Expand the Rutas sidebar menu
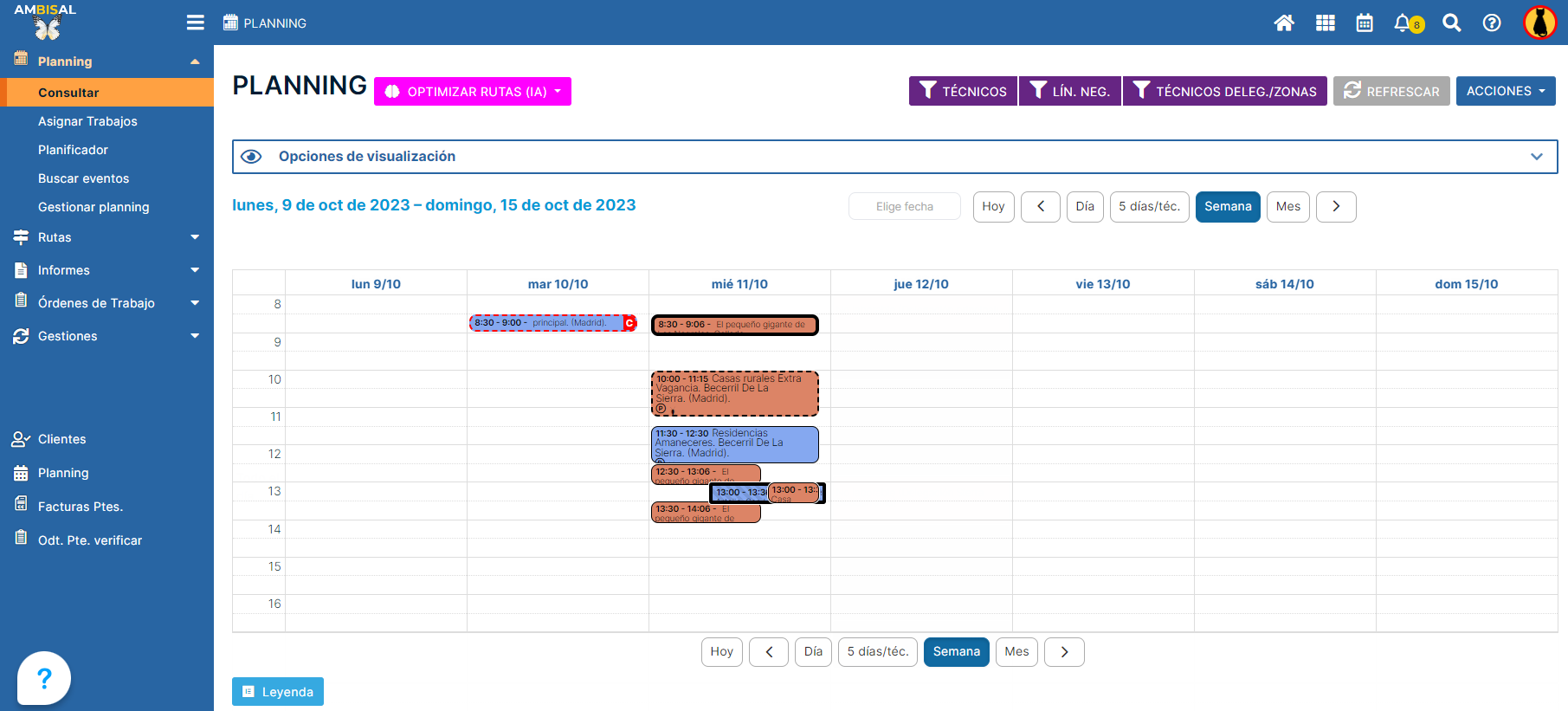1568x711 pixels. coord(106,237)
